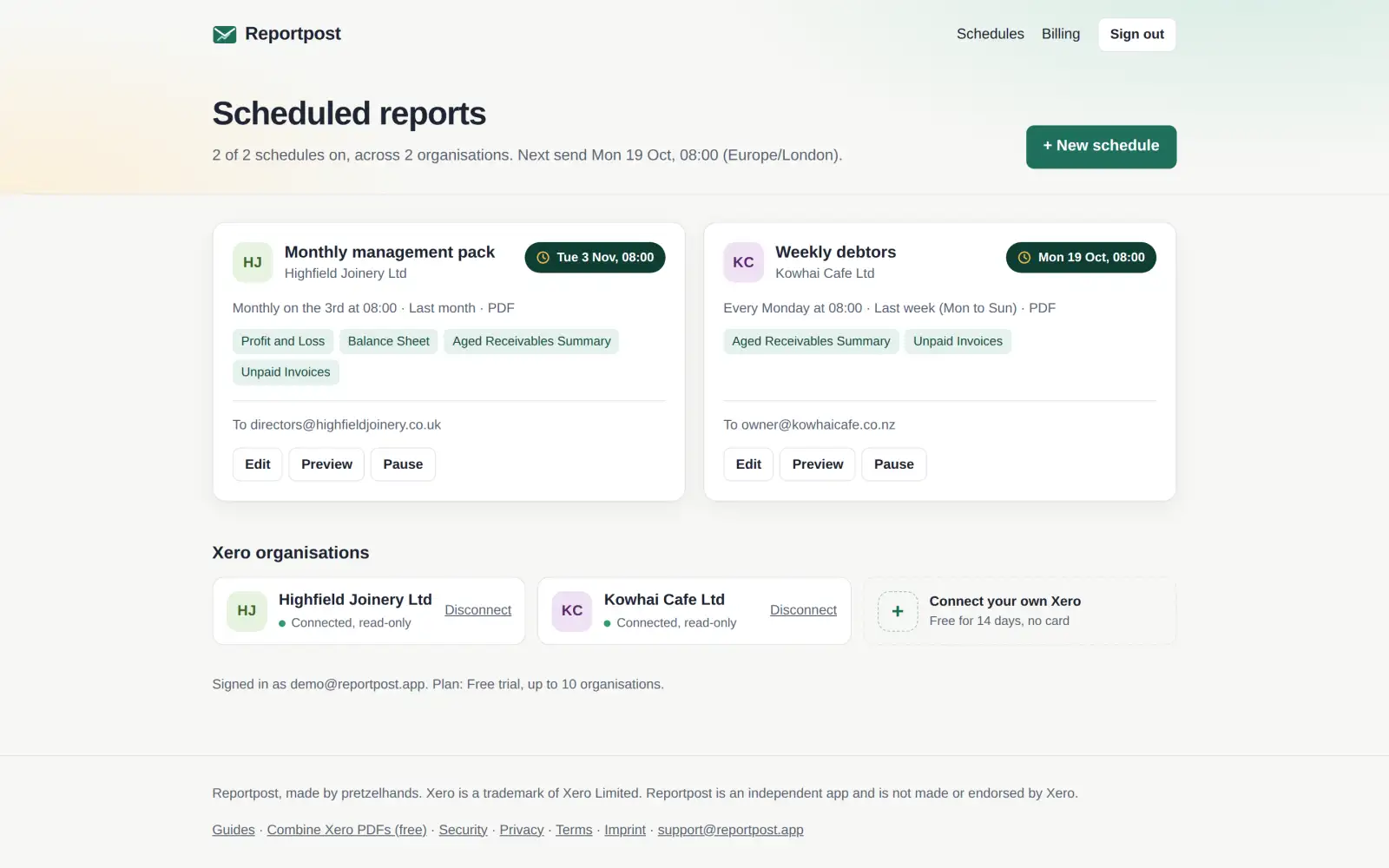
Task: Preview the Monthly management pack report
Action: point(326,464)
